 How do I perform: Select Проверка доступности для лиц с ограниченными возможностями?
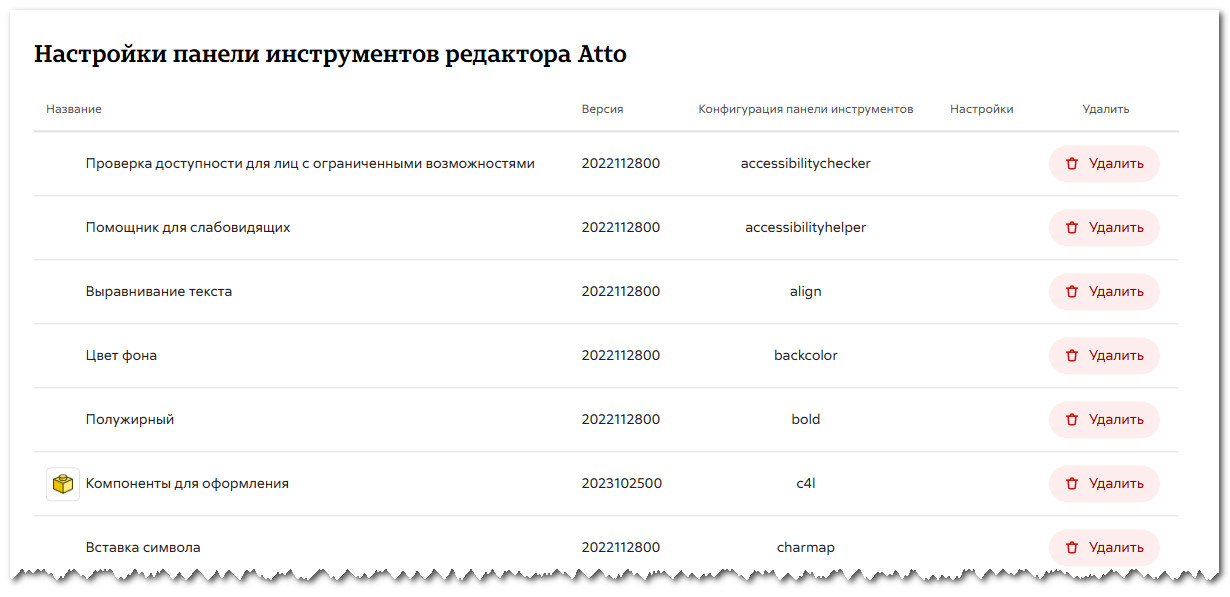(x=310, y=164)
